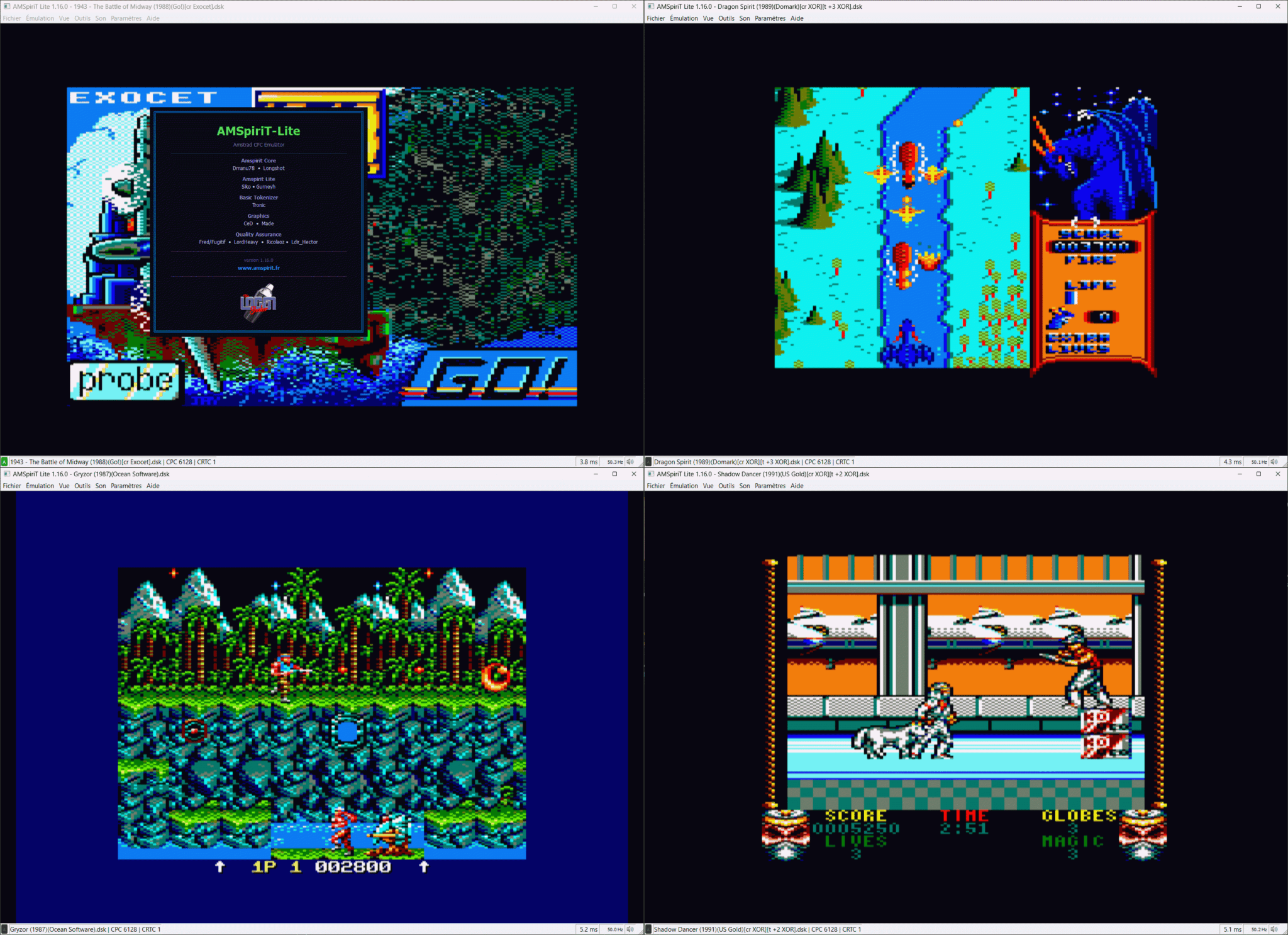The height and width of the screenshot is (935, 1288).
Task: Click the Shadow Dancer game display
Action: [x=965, y=708]
